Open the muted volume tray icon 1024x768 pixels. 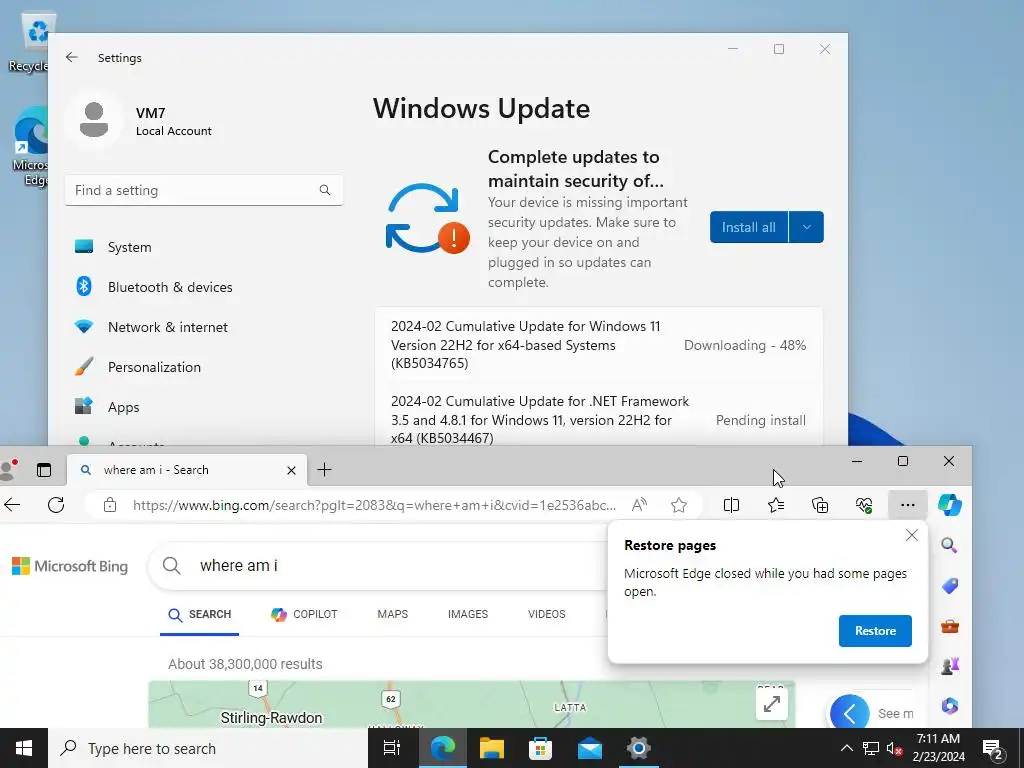pos(895,748)
